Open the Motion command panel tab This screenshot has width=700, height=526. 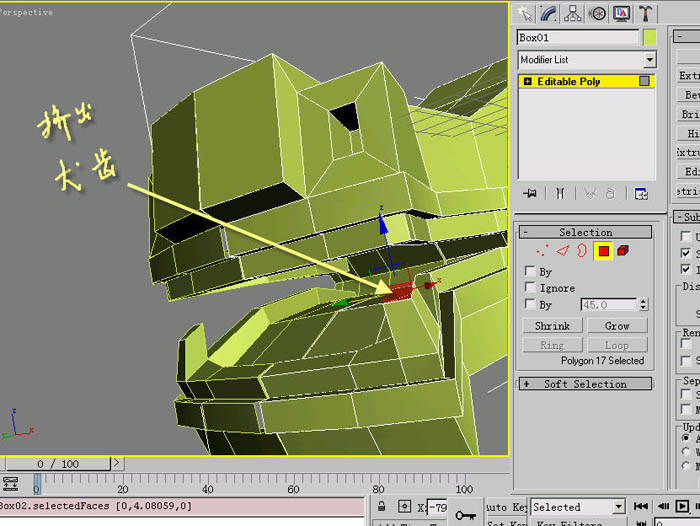[x=597, y=13]
